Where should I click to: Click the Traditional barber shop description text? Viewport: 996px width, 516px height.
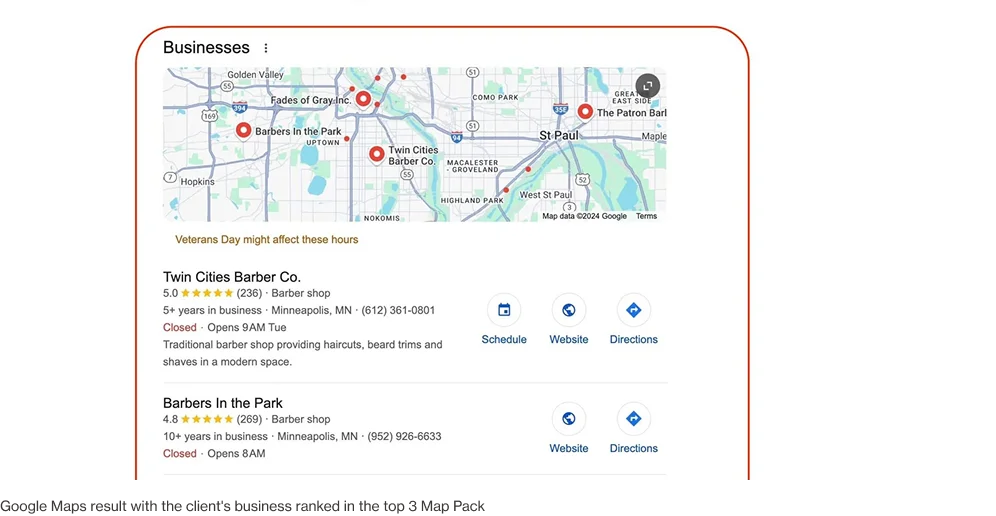(302, 353)
